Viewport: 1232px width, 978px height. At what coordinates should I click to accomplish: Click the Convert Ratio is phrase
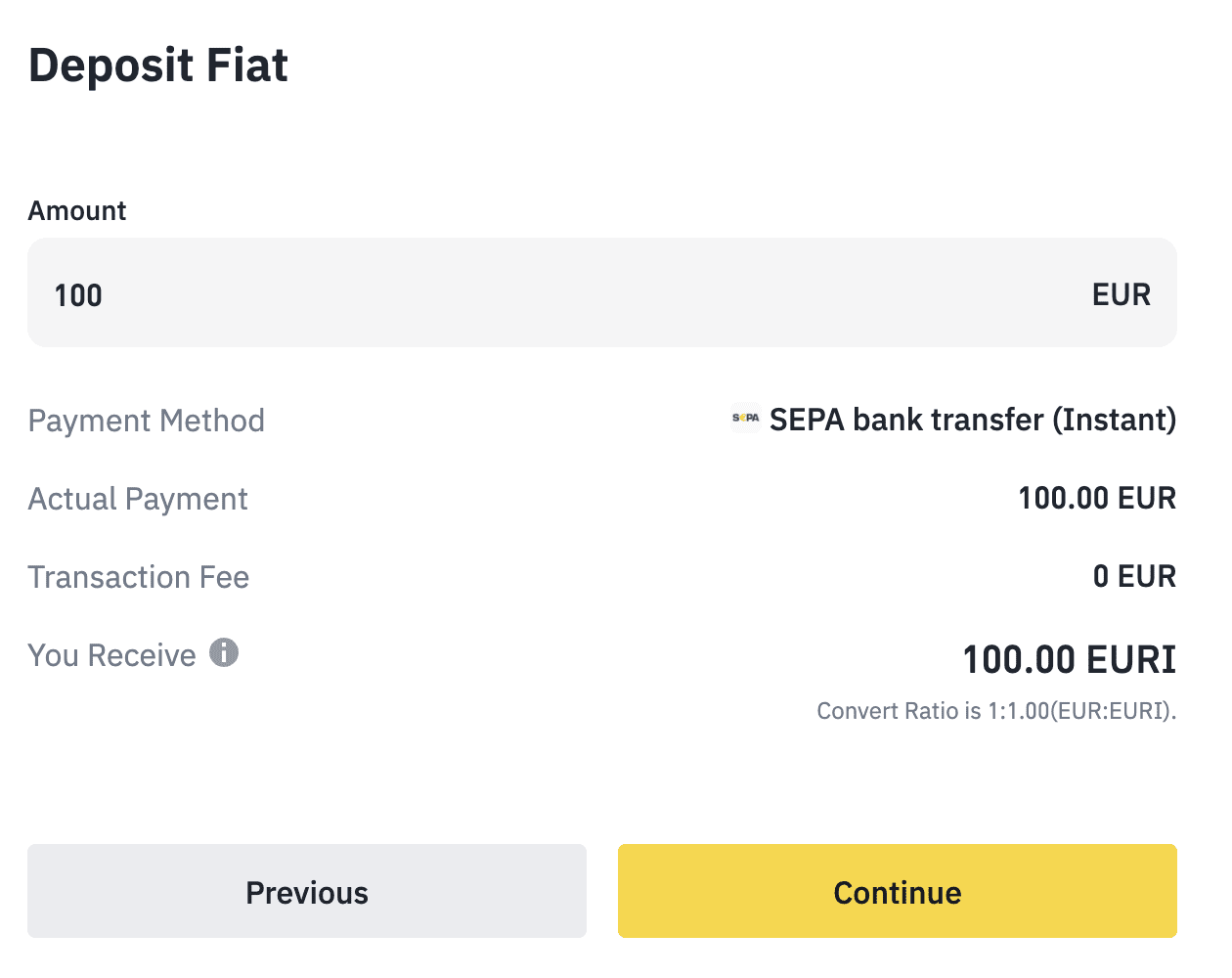pyautogui.click(x=899, y=711)
